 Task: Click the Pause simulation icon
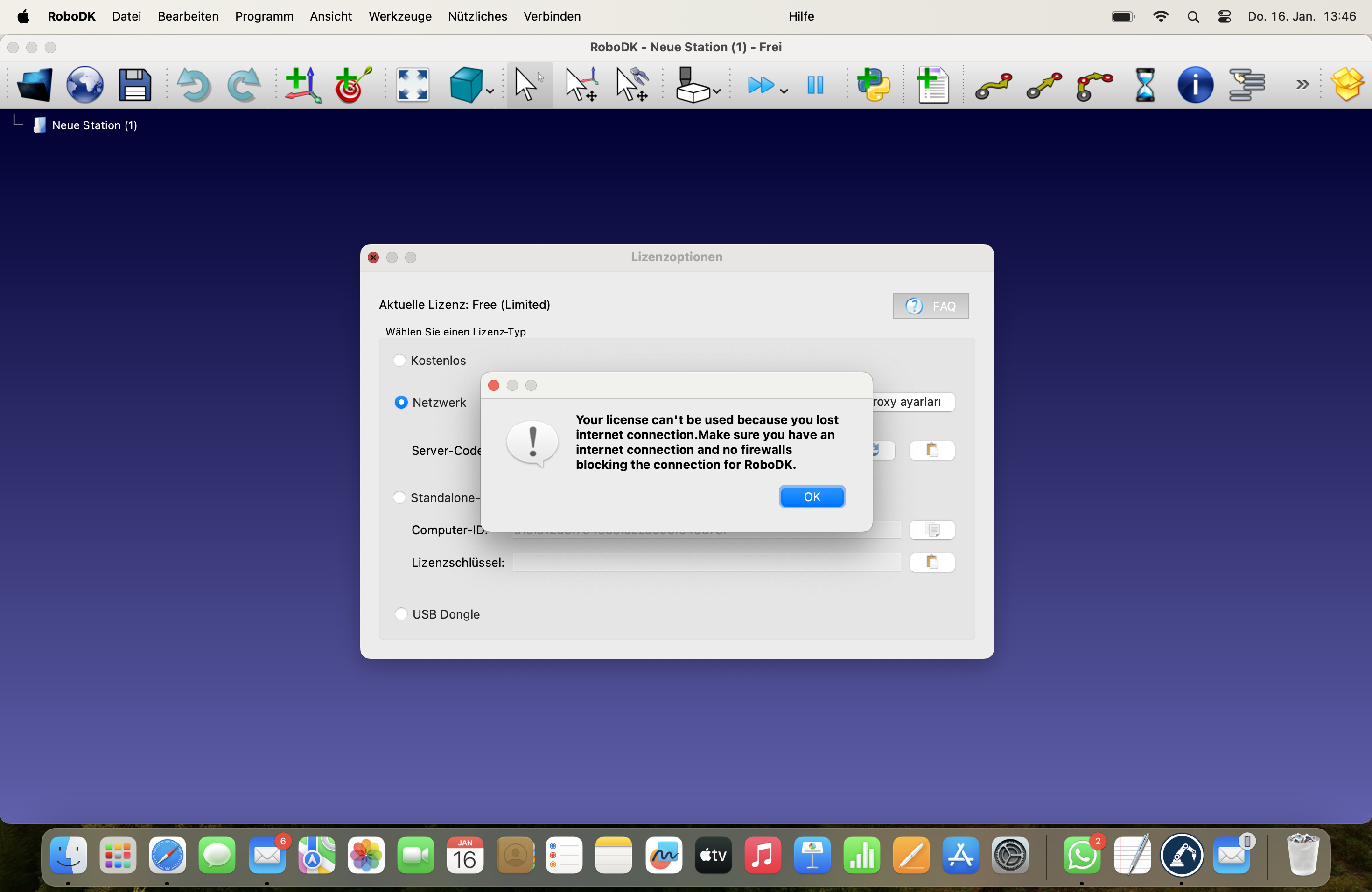[x=815, y=85]
